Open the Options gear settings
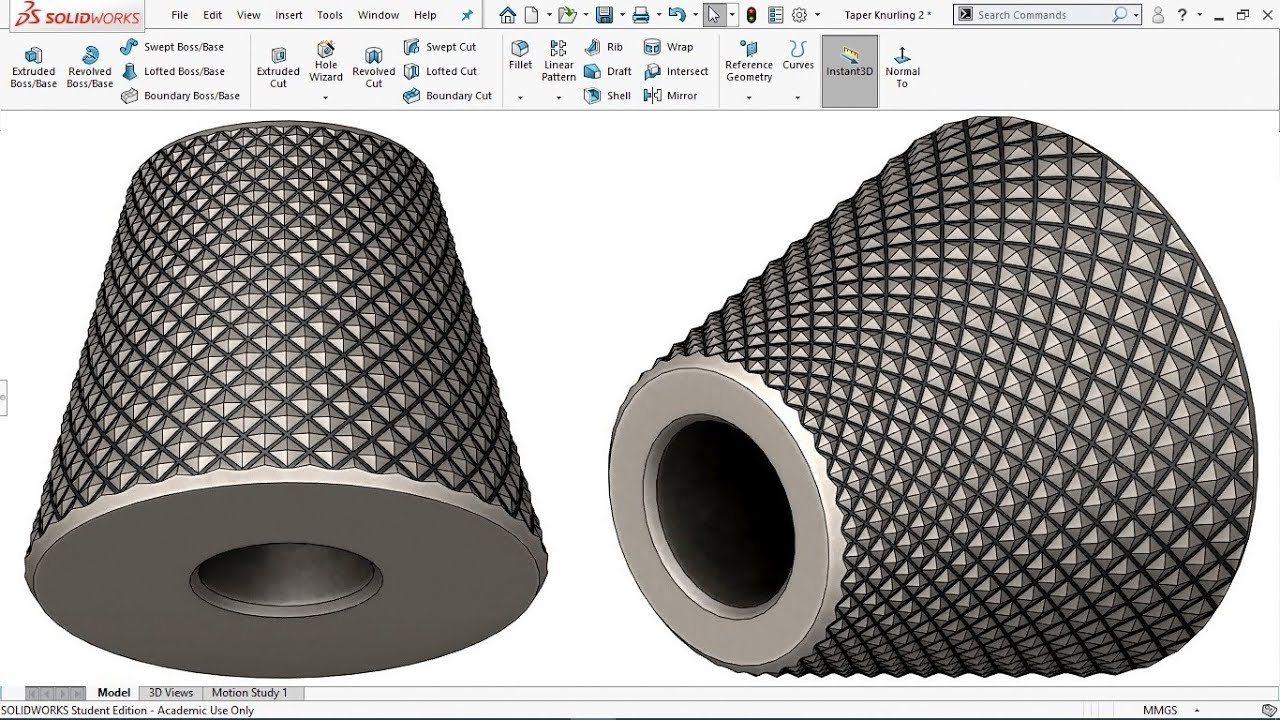 click(799, 15)
